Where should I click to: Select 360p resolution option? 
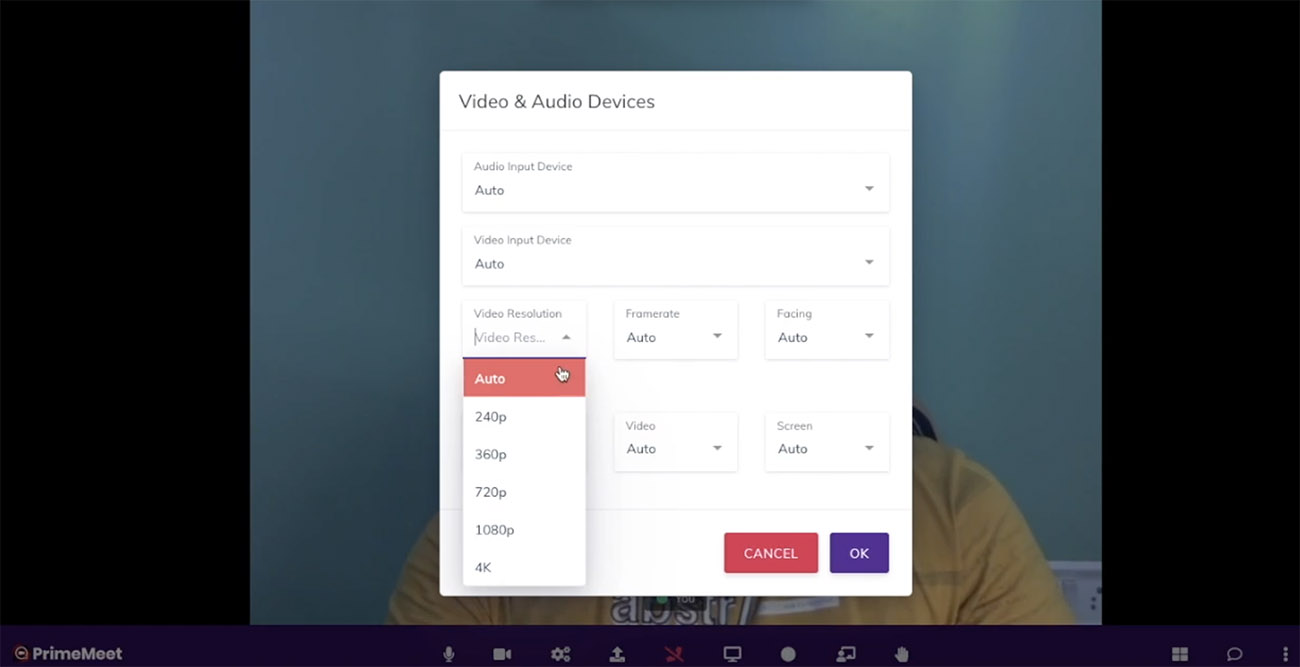tap(524, 455)
